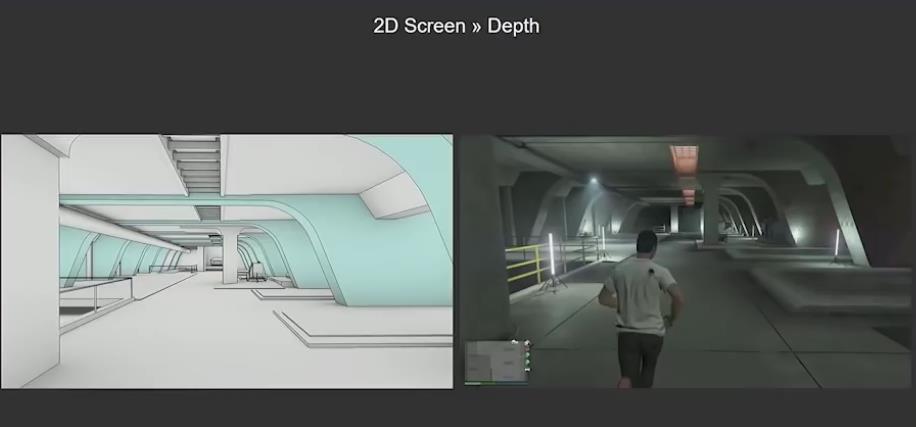Screen dimensions: 916x427
Task: Click the minimap in the gameplay HUD
Action: [497, 362]
